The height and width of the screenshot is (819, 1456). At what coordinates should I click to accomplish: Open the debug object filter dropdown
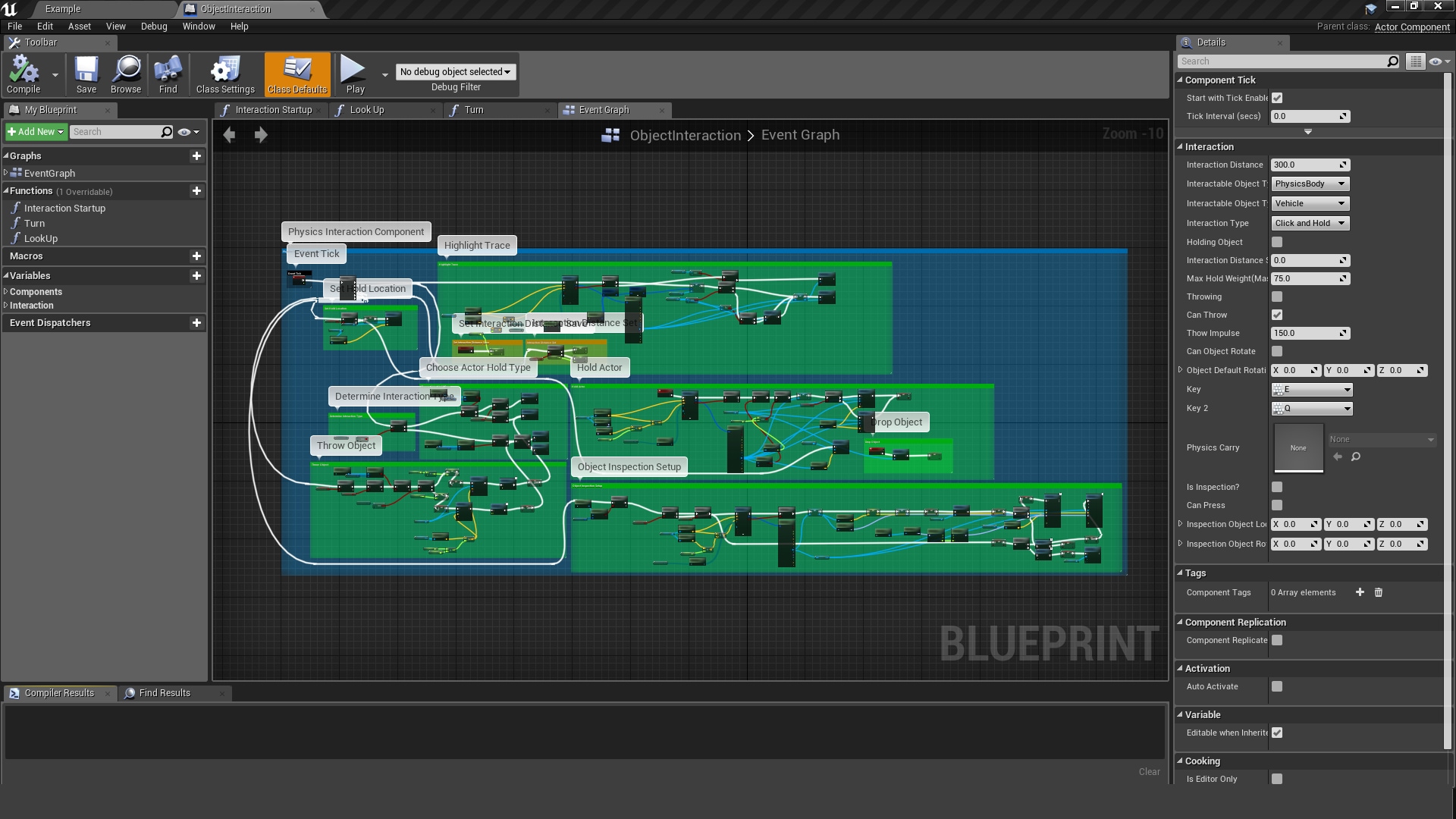tap(455, 71)
